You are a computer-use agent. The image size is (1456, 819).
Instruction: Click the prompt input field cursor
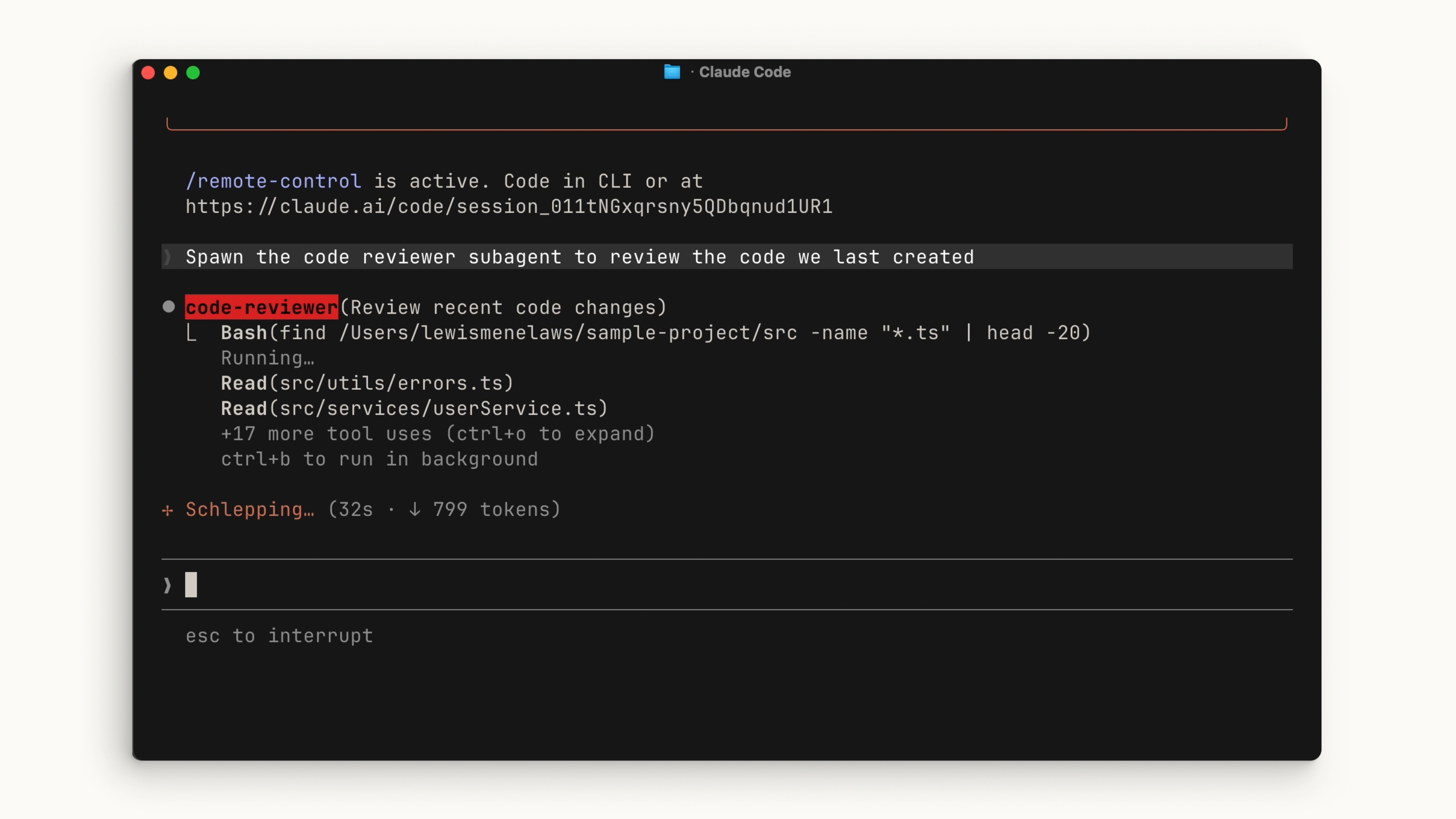point(191,585)
